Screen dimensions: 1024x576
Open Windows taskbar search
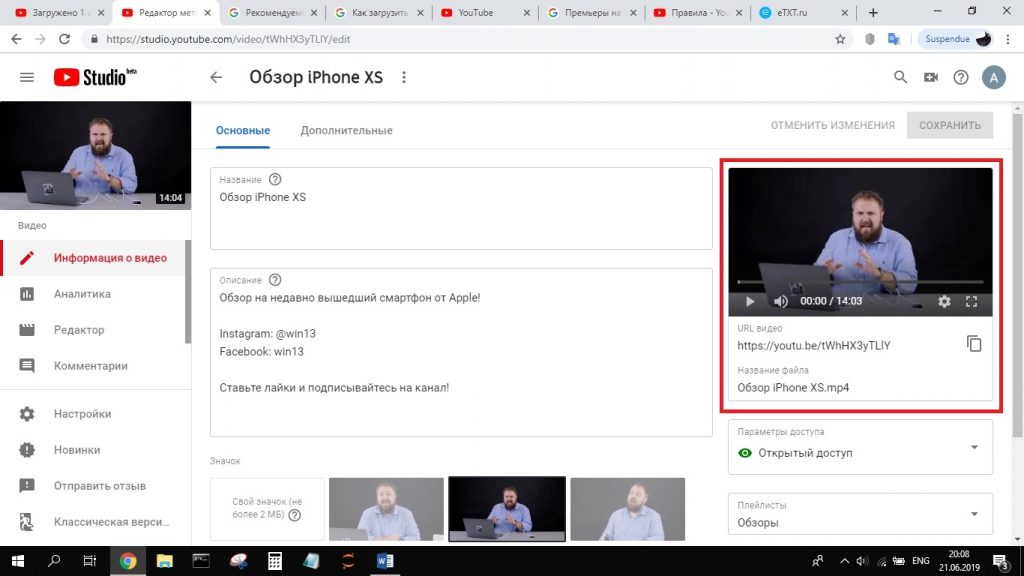click(x=54, y=561)
